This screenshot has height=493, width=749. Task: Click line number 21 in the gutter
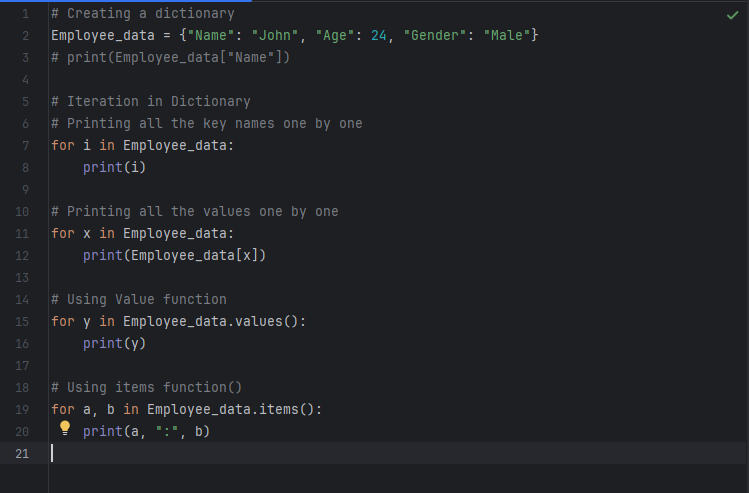[x=22, y=453]
